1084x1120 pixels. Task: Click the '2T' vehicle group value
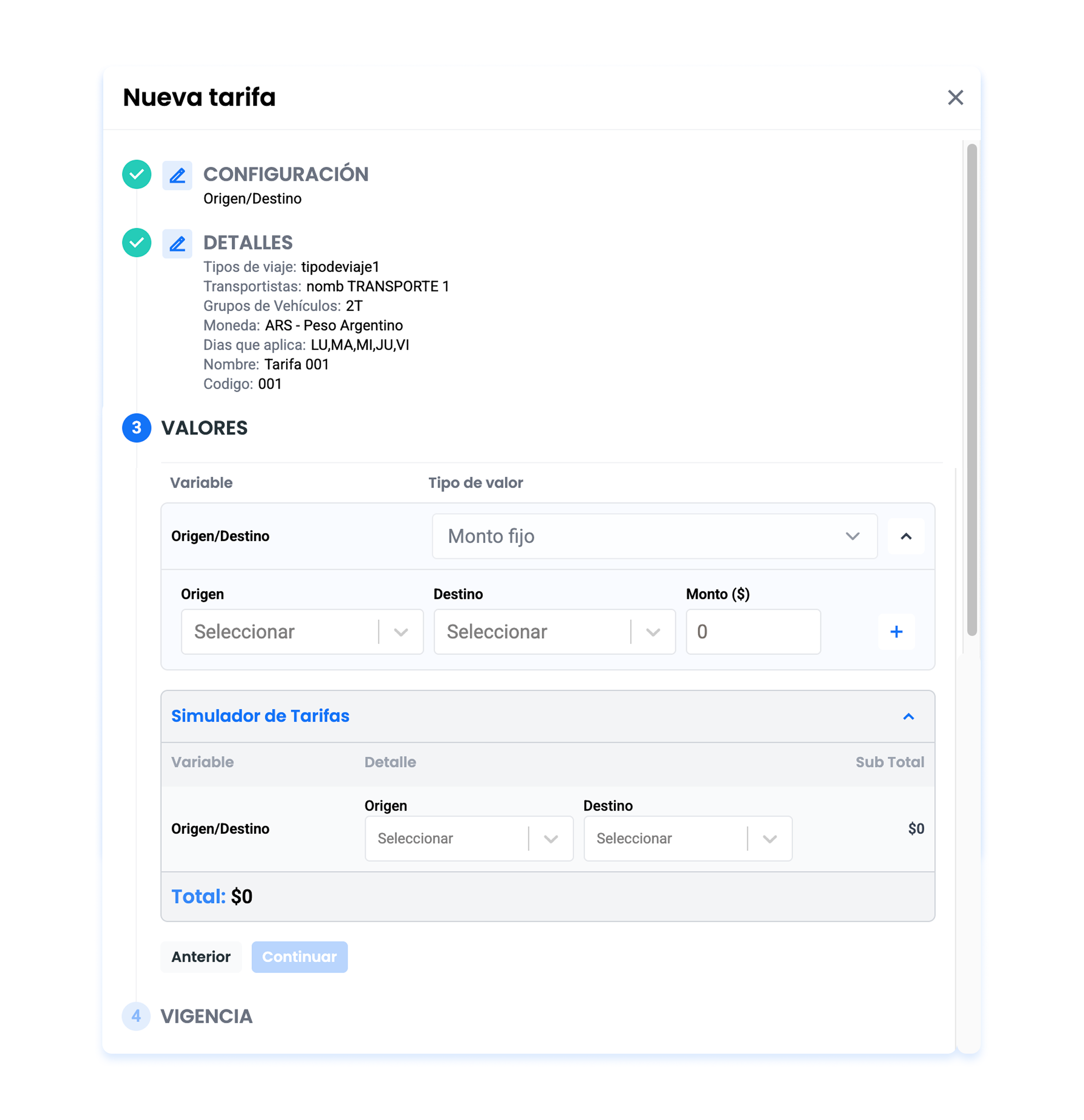(354, 306)
